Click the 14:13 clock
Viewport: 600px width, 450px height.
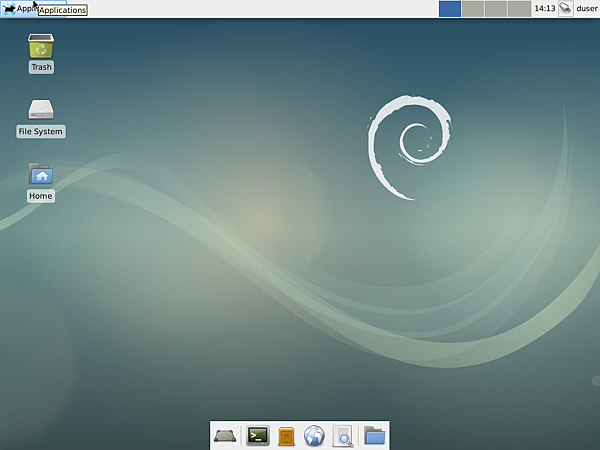coord(545,9)
